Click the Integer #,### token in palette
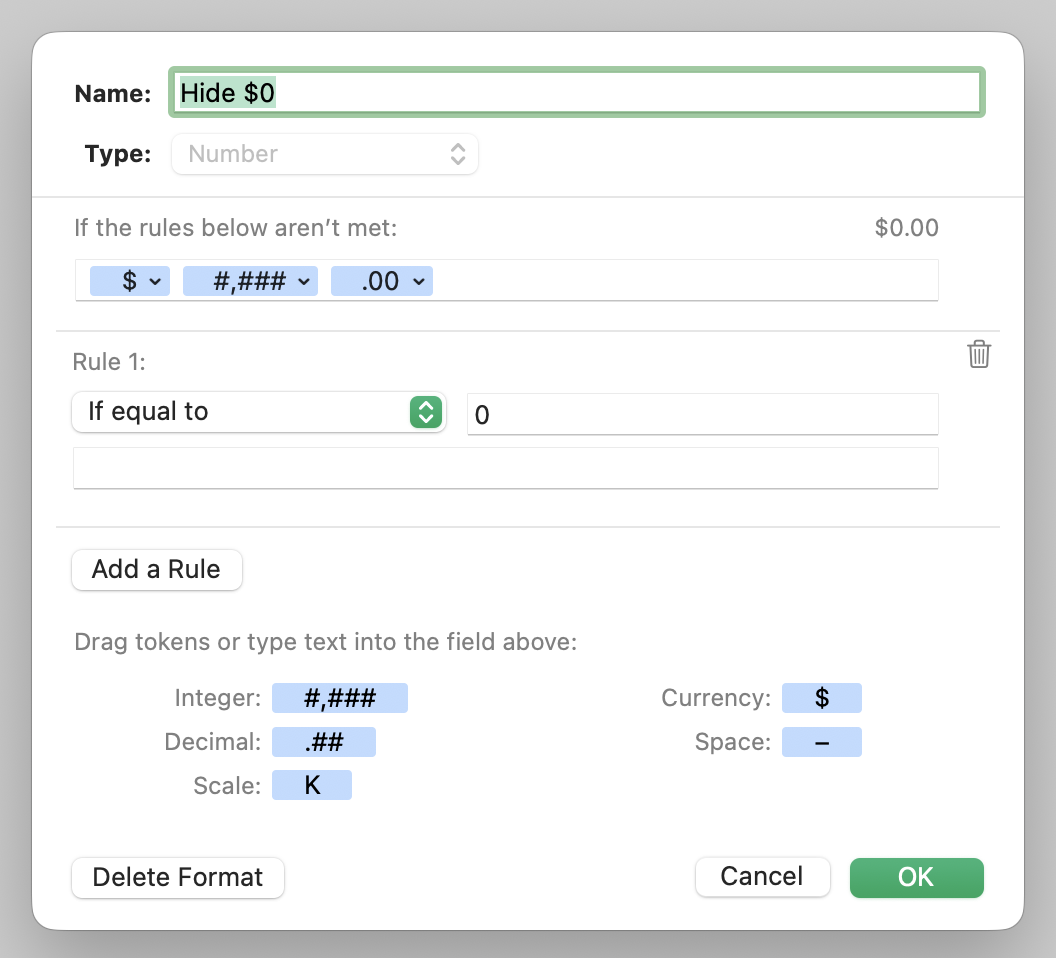This screenshot has width=1056, height=958. [x=339, y=698]
